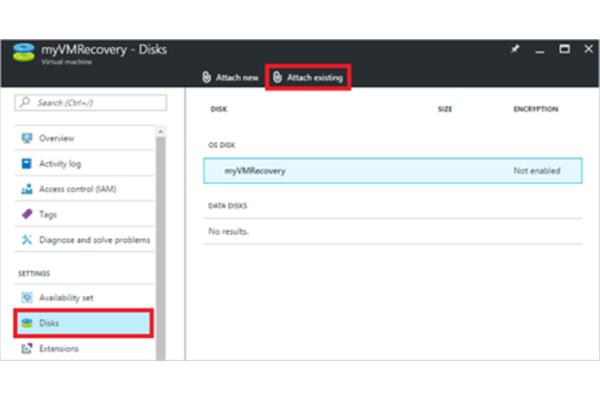Click the SETTINGS section heading
The width and height of the screenshot is (600, 400).
pos(34,273)
